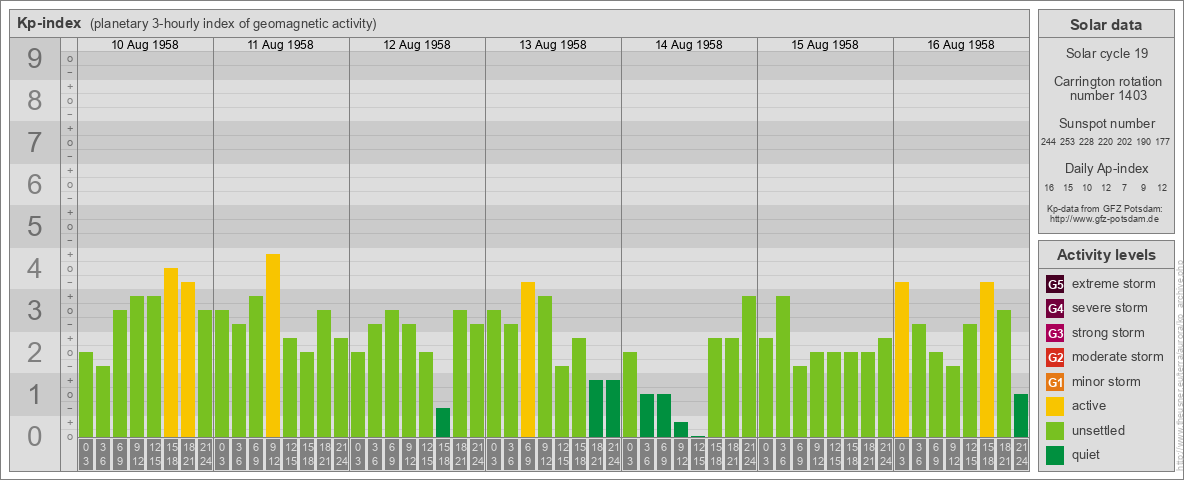
Task: Click the sunspot value 228
Action: pyautogui.click(x=1087, y=142)
